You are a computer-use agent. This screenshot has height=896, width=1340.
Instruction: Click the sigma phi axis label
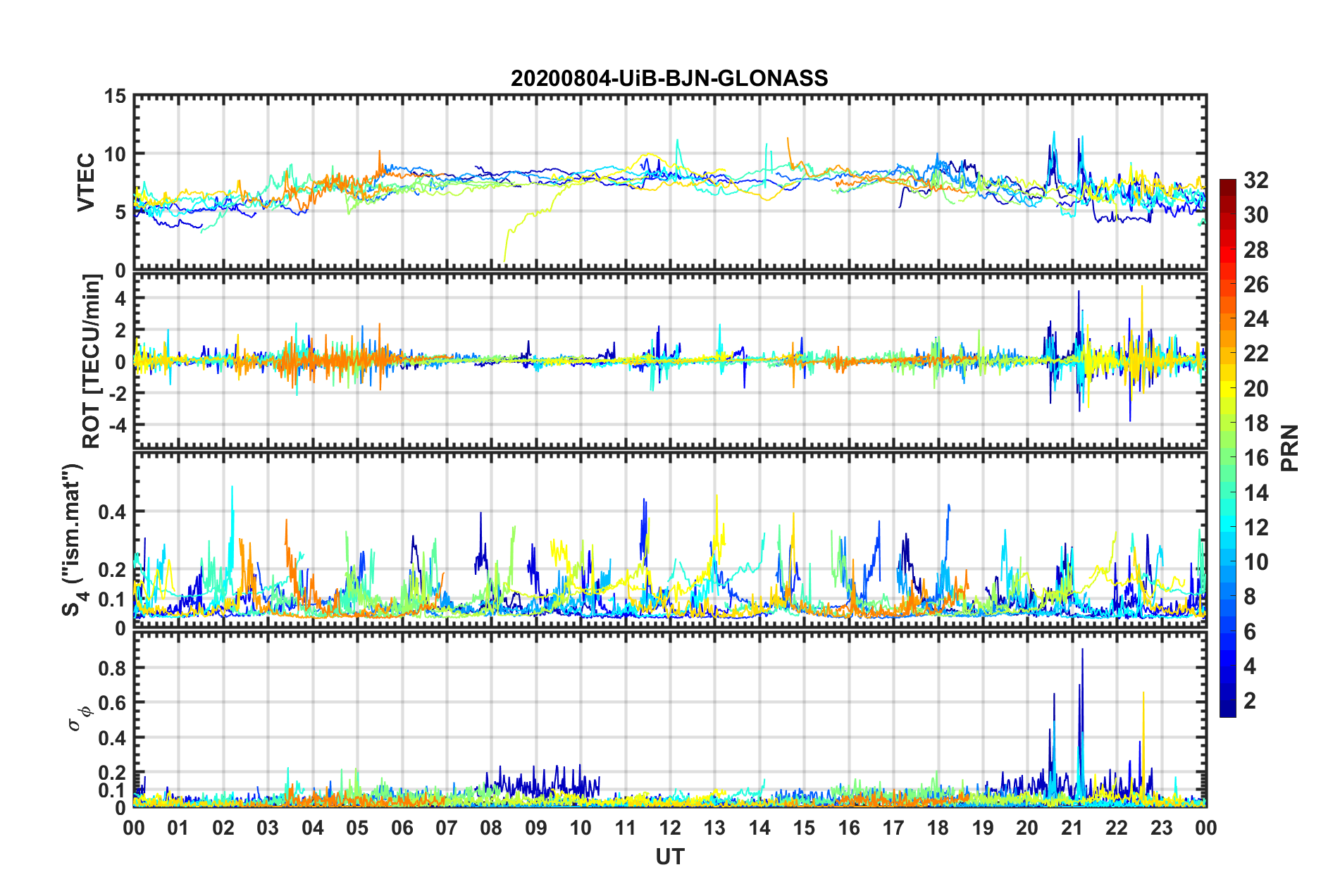point(79,719)
